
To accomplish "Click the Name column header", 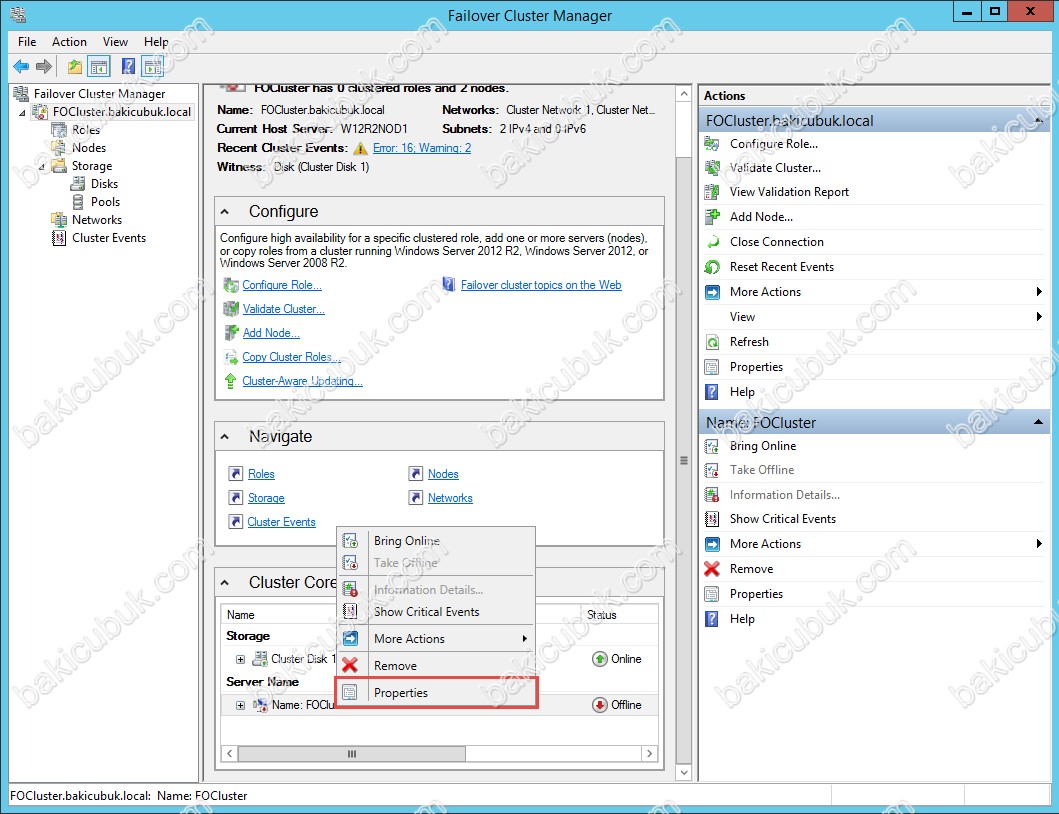I will (240, 615).
